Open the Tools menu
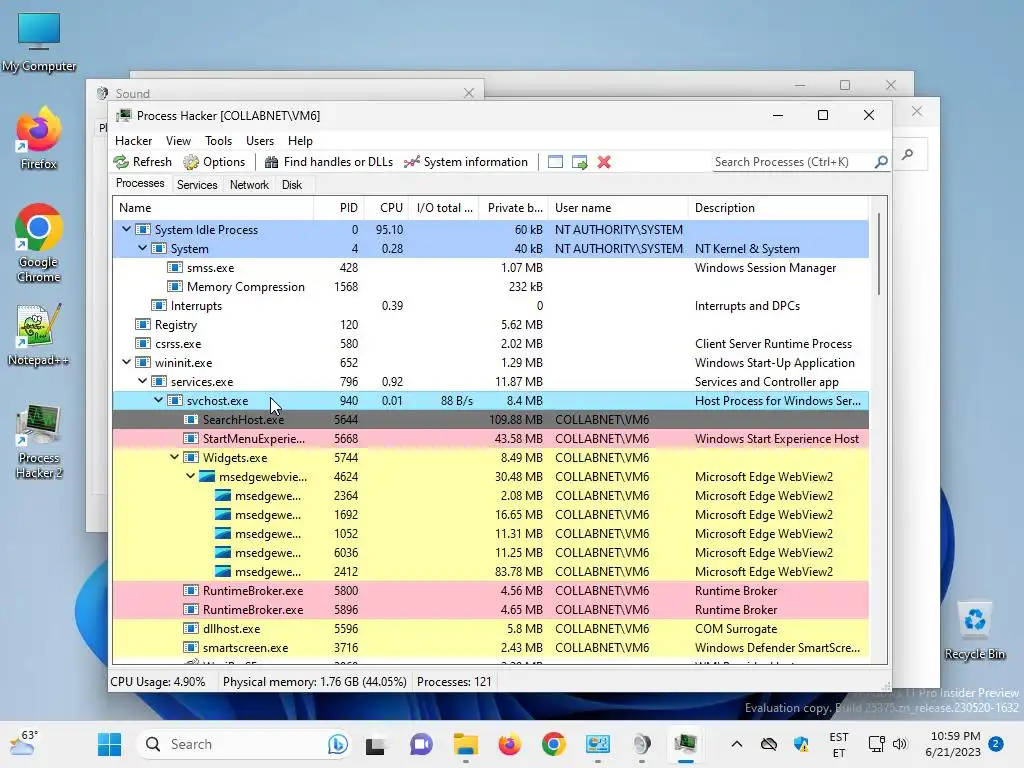1024x768 pixels. coord(218,140)
